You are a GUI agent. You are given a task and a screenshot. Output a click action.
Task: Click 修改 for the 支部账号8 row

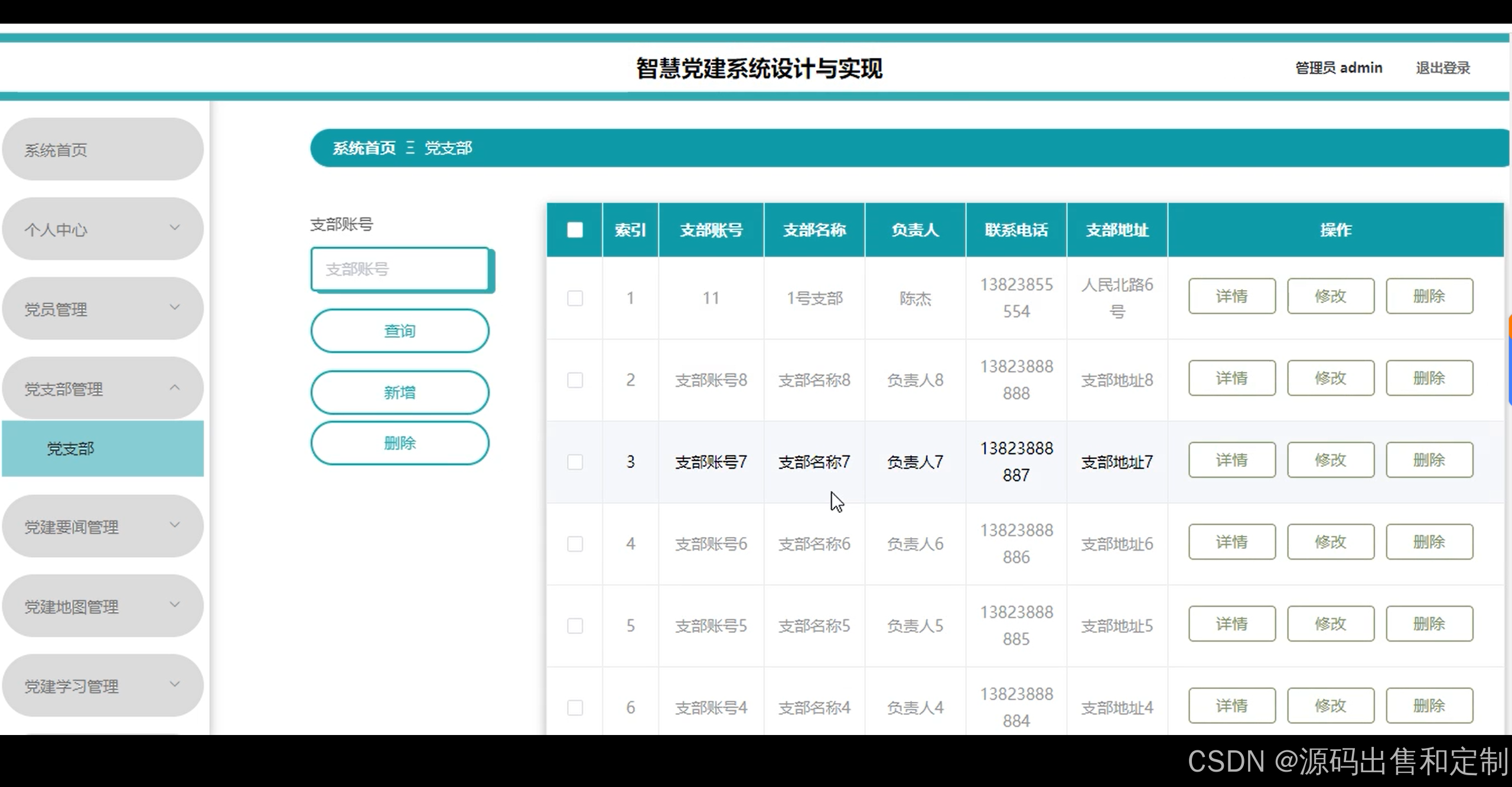1330,378
